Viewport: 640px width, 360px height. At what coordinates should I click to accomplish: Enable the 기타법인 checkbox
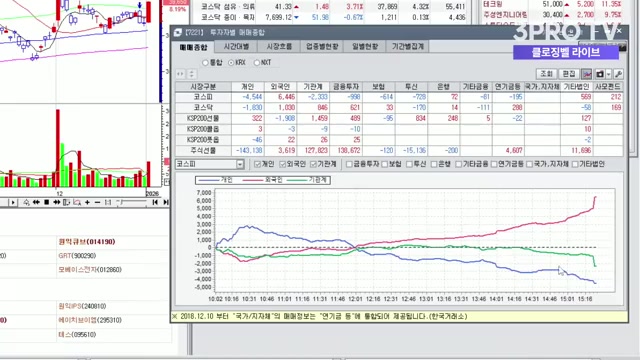click(575, 164)
